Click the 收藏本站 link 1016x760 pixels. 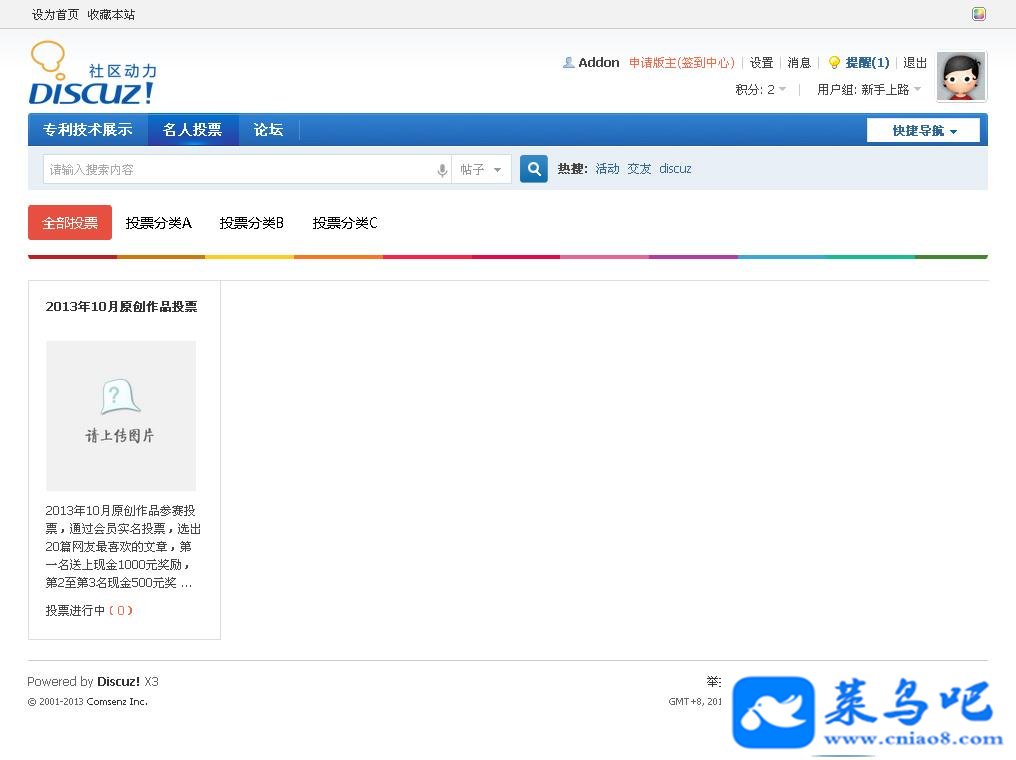[x=111, y=14]
